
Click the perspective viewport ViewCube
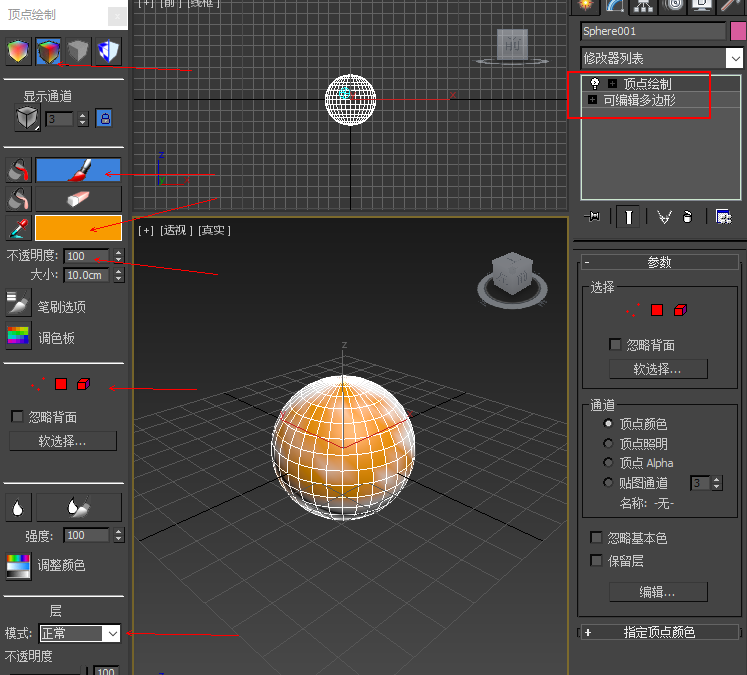tap(513, 280)
